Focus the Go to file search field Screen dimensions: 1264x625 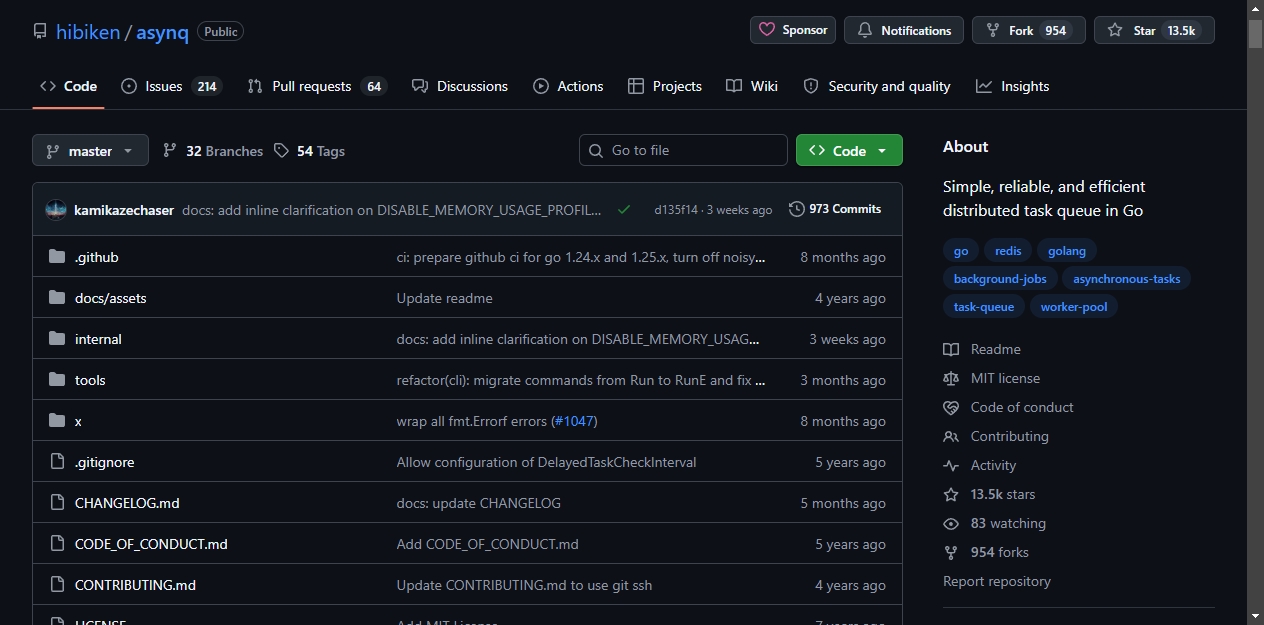pyautogui.click(x=683, y=150)
